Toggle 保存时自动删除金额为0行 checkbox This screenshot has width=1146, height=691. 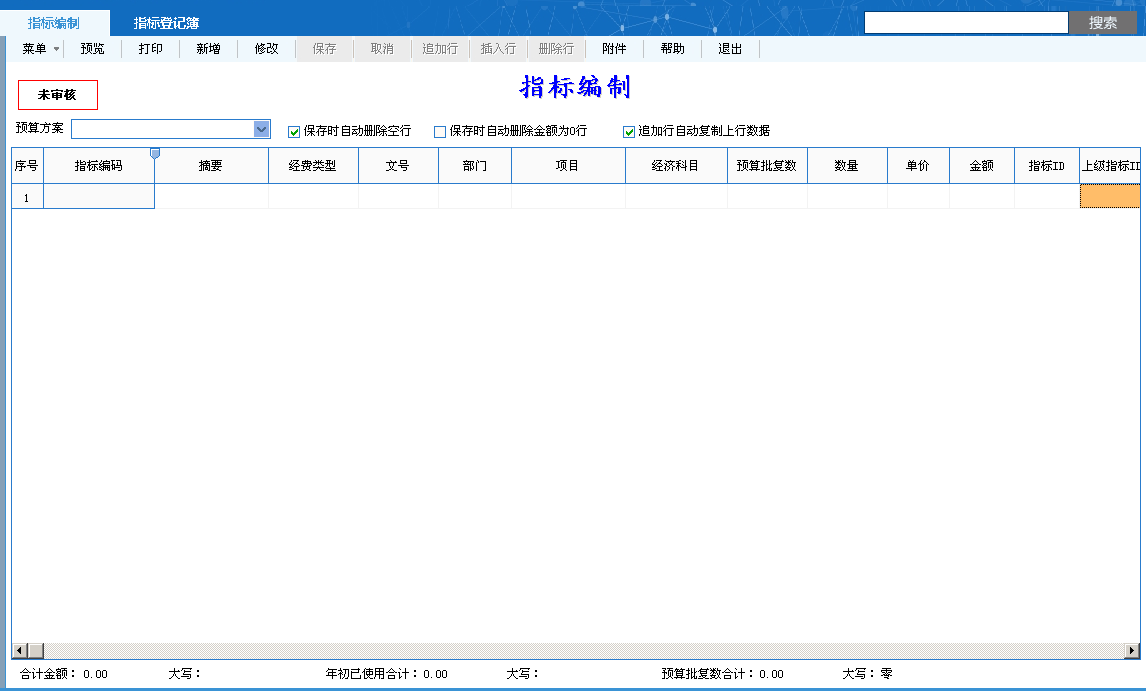point(440,132)
